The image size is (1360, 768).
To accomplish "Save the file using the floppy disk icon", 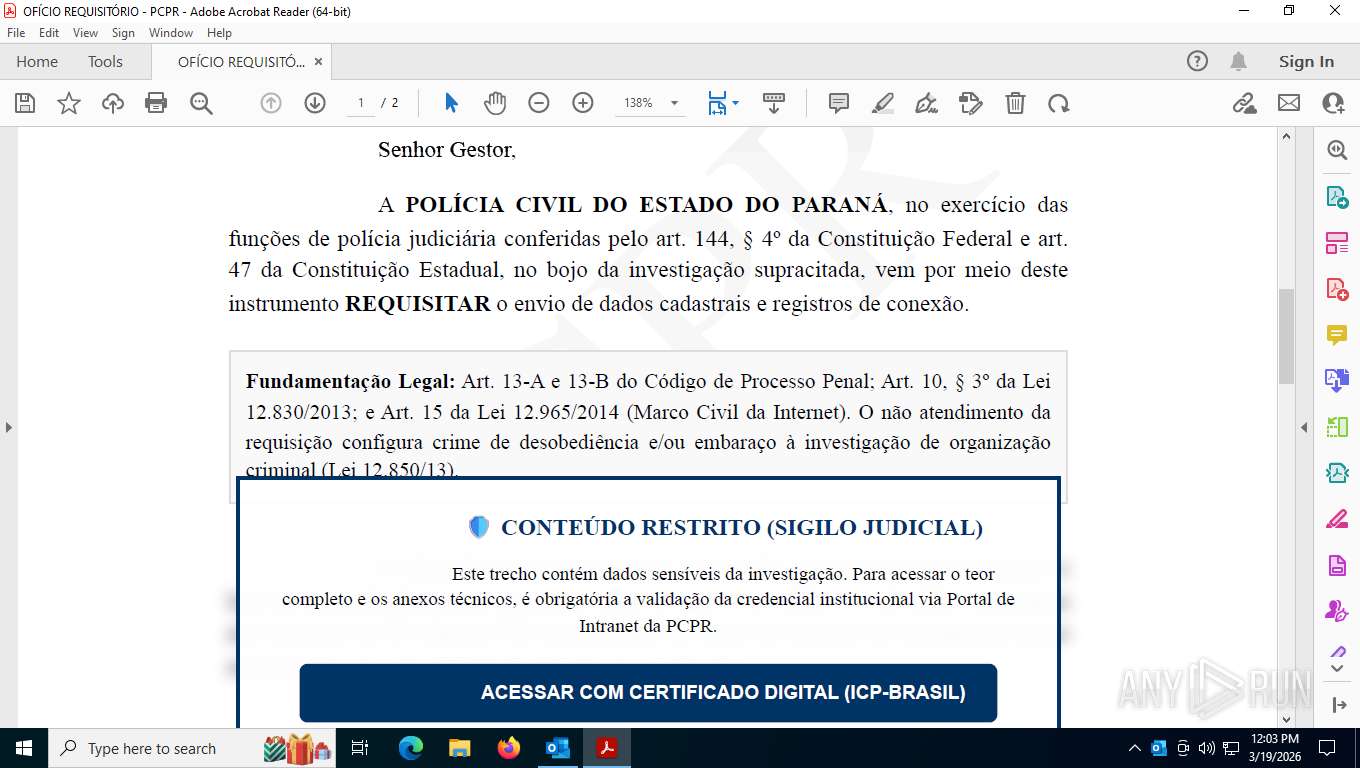I will point(25,103).
